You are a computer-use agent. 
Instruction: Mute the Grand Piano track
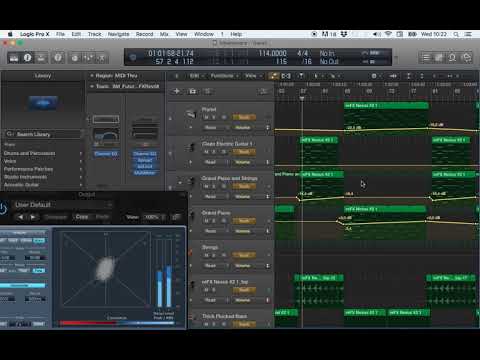pos(206,221)
